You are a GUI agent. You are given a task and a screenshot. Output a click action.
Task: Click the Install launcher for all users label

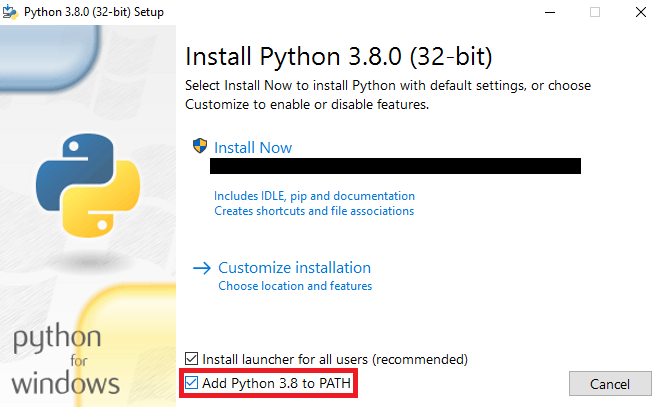point(335,360)
